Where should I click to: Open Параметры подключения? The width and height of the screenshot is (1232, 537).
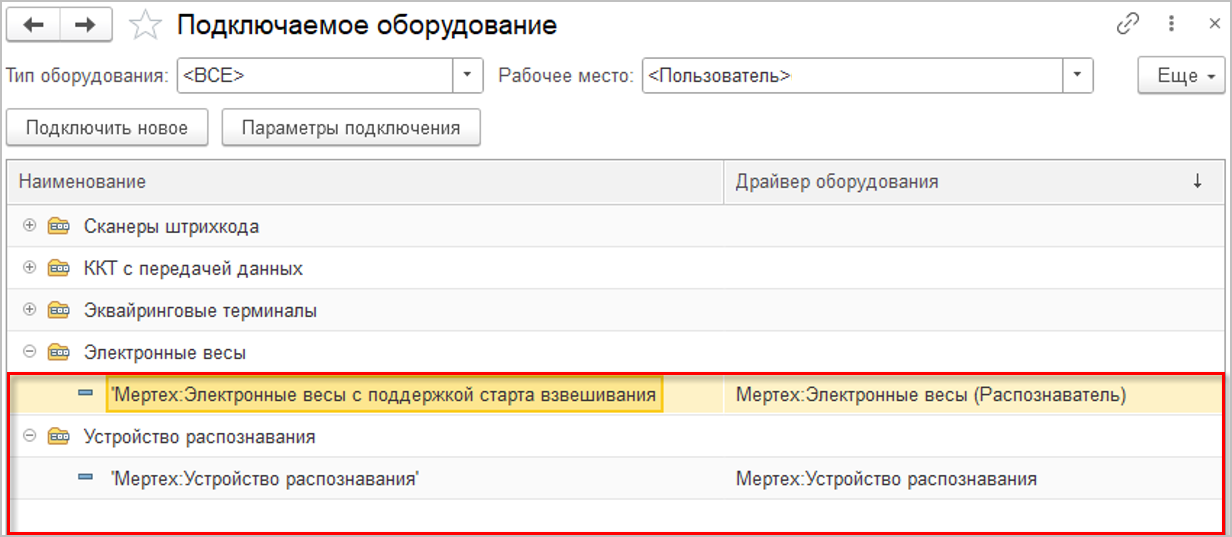coord(351,128)
